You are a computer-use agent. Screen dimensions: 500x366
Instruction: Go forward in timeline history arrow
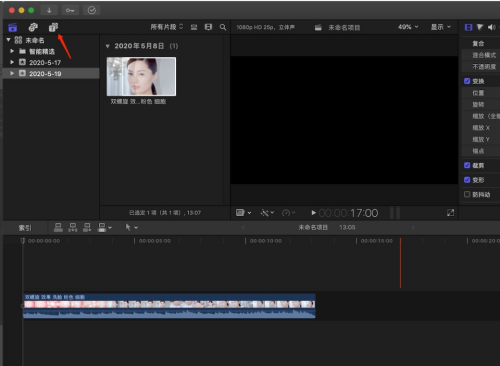point(413,227)
